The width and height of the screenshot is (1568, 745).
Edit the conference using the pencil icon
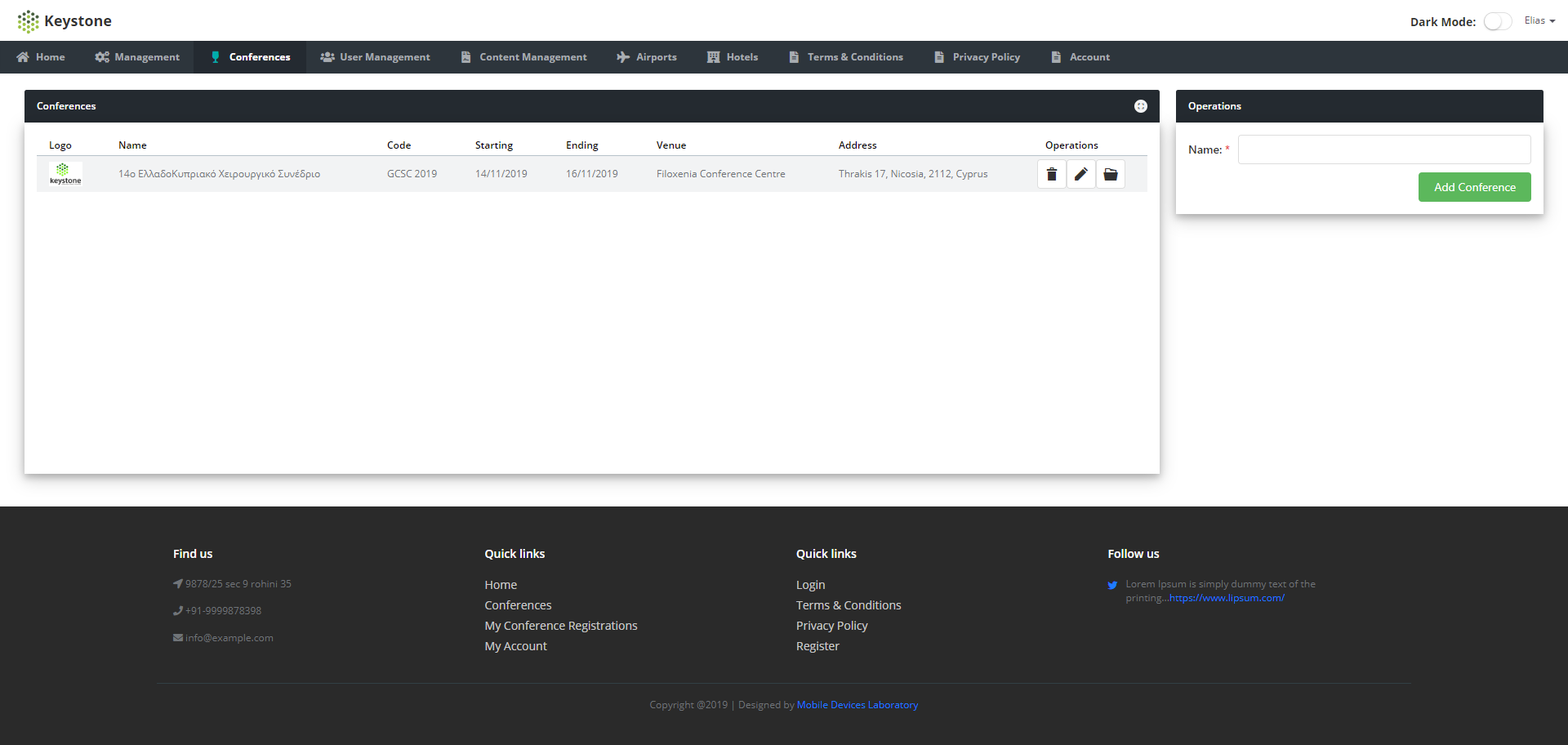click(x=1080, y=174)
